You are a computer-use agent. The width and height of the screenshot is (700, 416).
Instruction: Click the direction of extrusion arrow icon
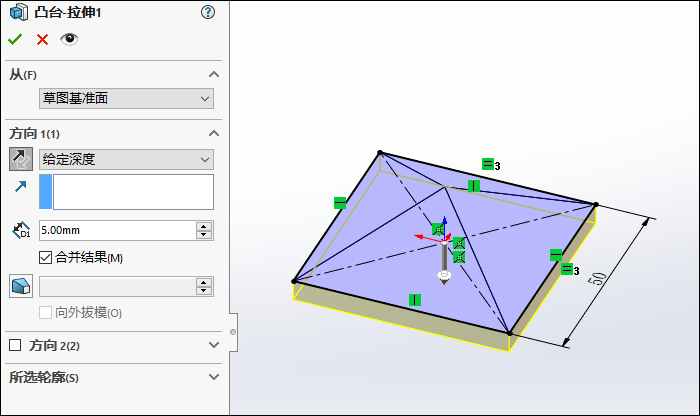21,186
